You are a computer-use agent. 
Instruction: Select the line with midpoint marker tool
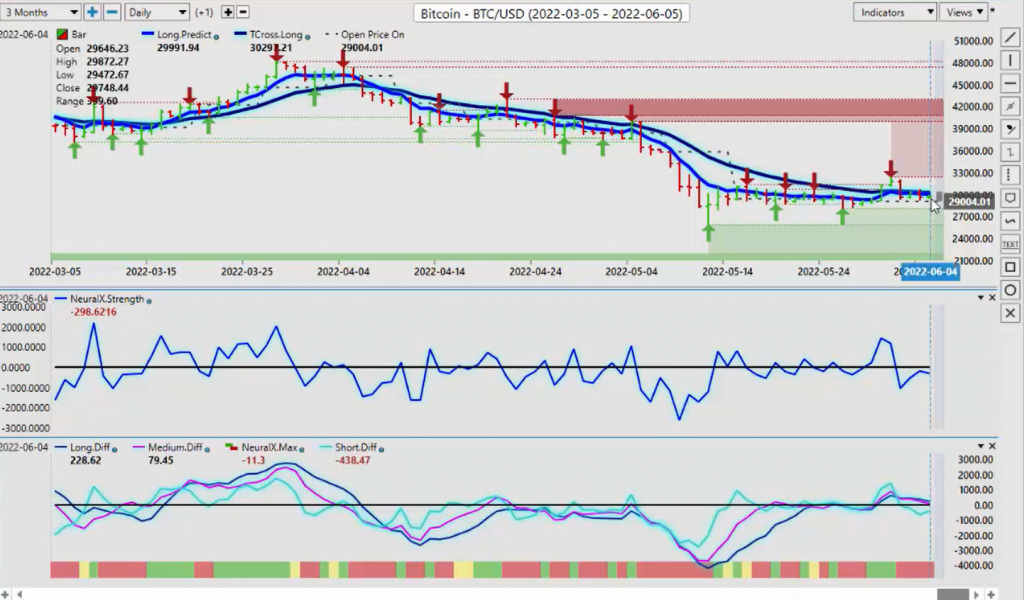(x=1010, y=106)
